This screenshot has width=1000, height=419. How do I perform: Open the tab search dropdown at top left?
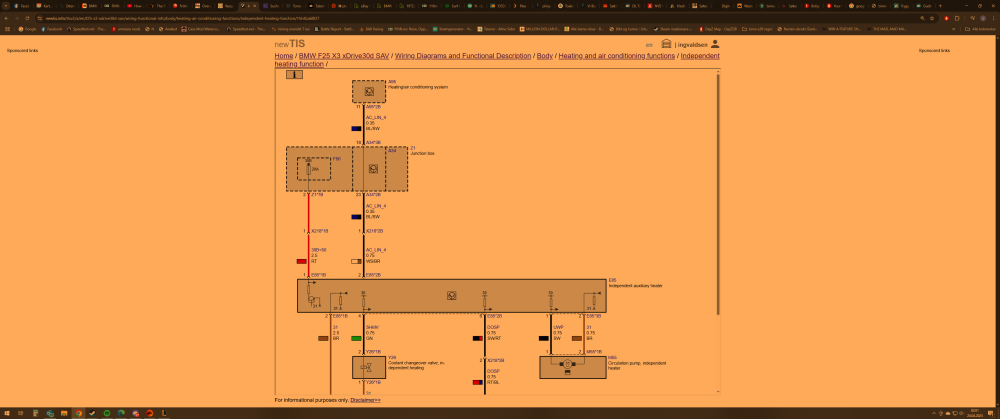tap(6, 6)
